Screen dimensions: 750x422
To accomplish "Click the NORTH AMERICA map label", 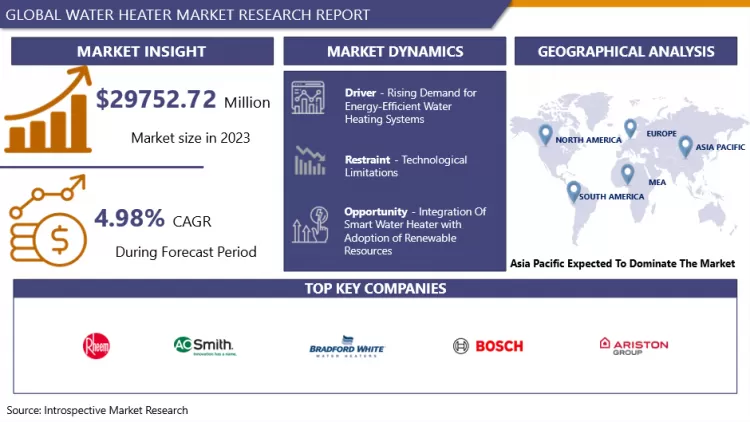I will click(x=588, y=140).
